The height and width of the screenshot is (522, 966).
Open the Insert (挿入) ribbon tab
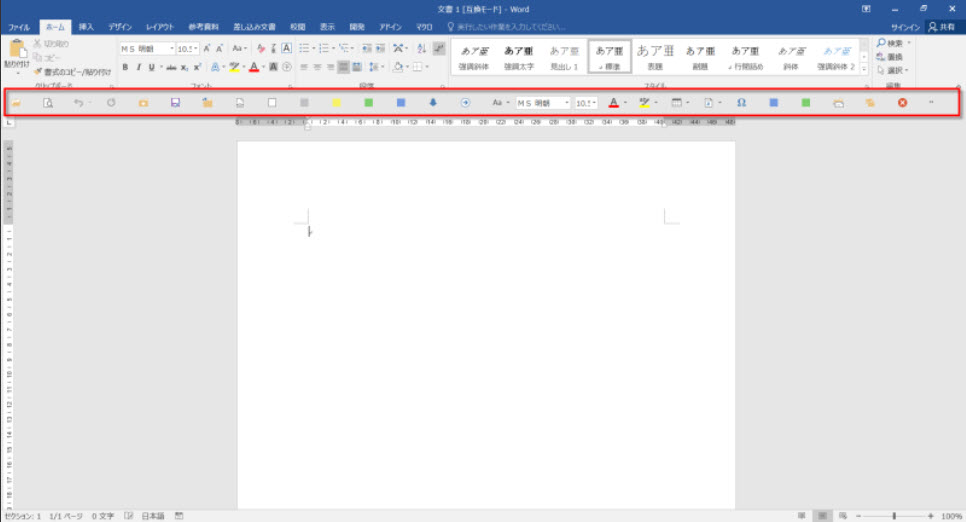(86, 27)
